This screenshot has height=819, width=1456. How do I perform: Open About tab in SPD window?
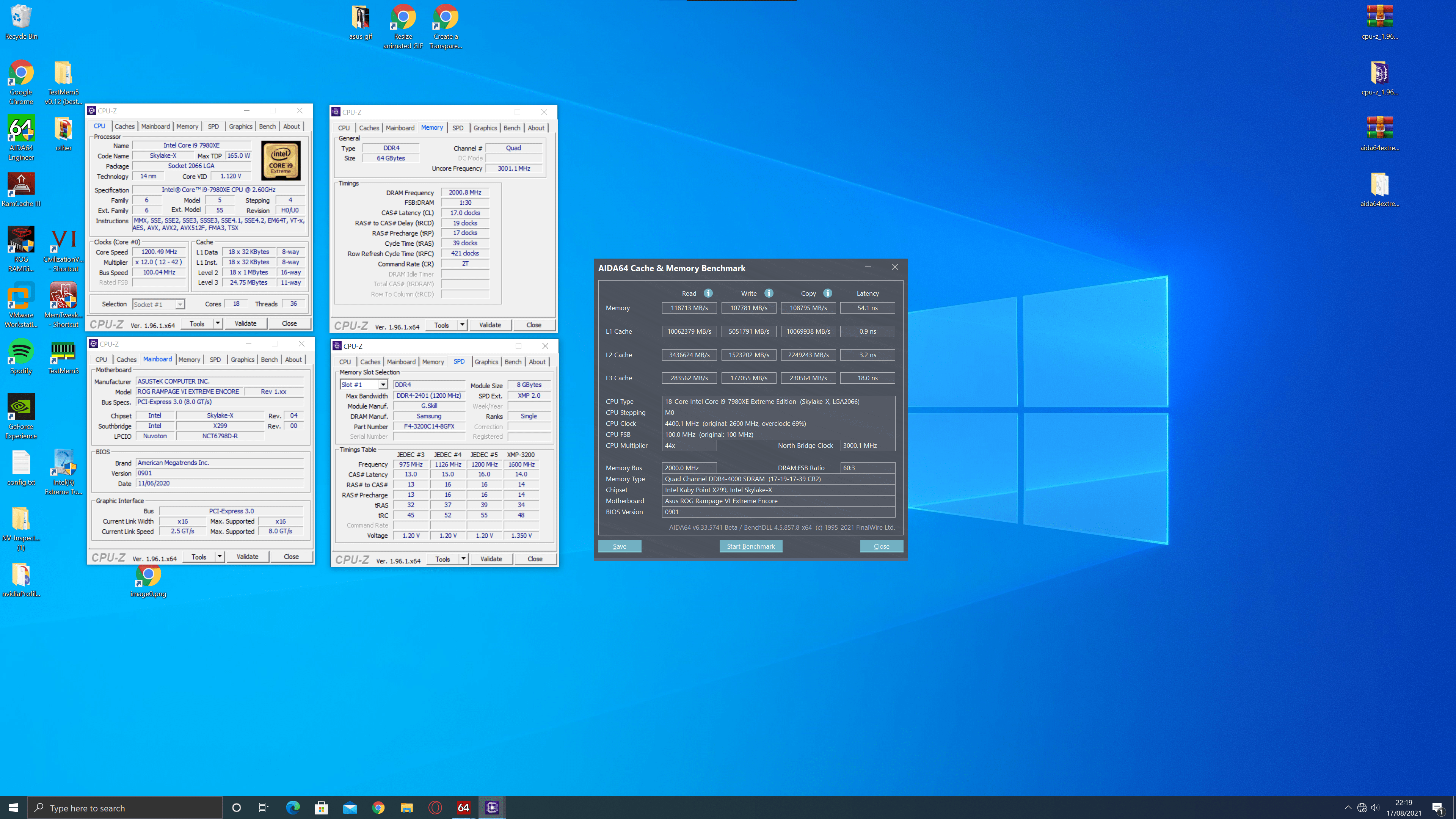[537, 362]
